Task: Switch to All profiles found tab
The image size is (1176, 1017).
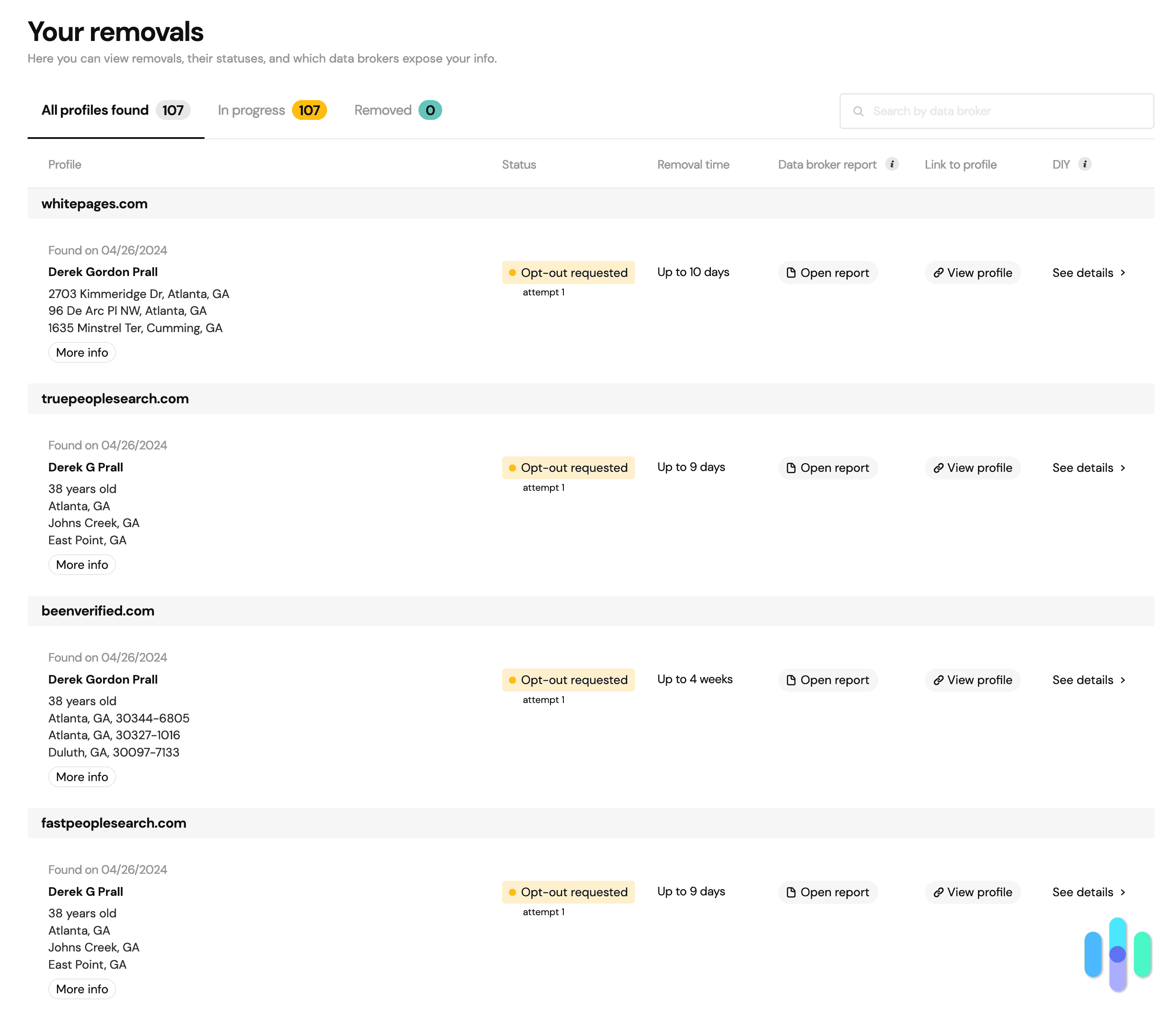Action: 116,110
